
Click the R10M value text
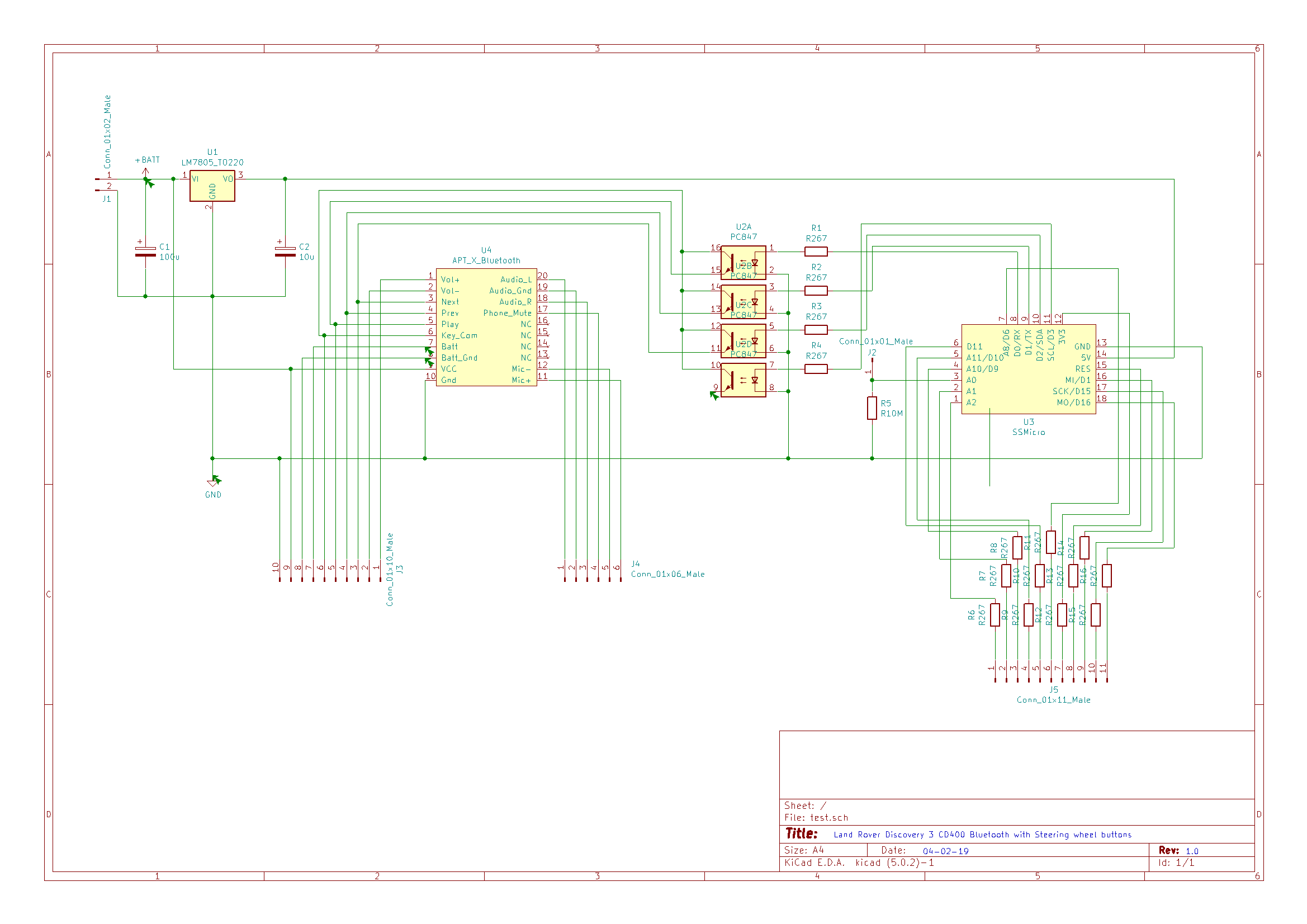[x=892, y=414]
